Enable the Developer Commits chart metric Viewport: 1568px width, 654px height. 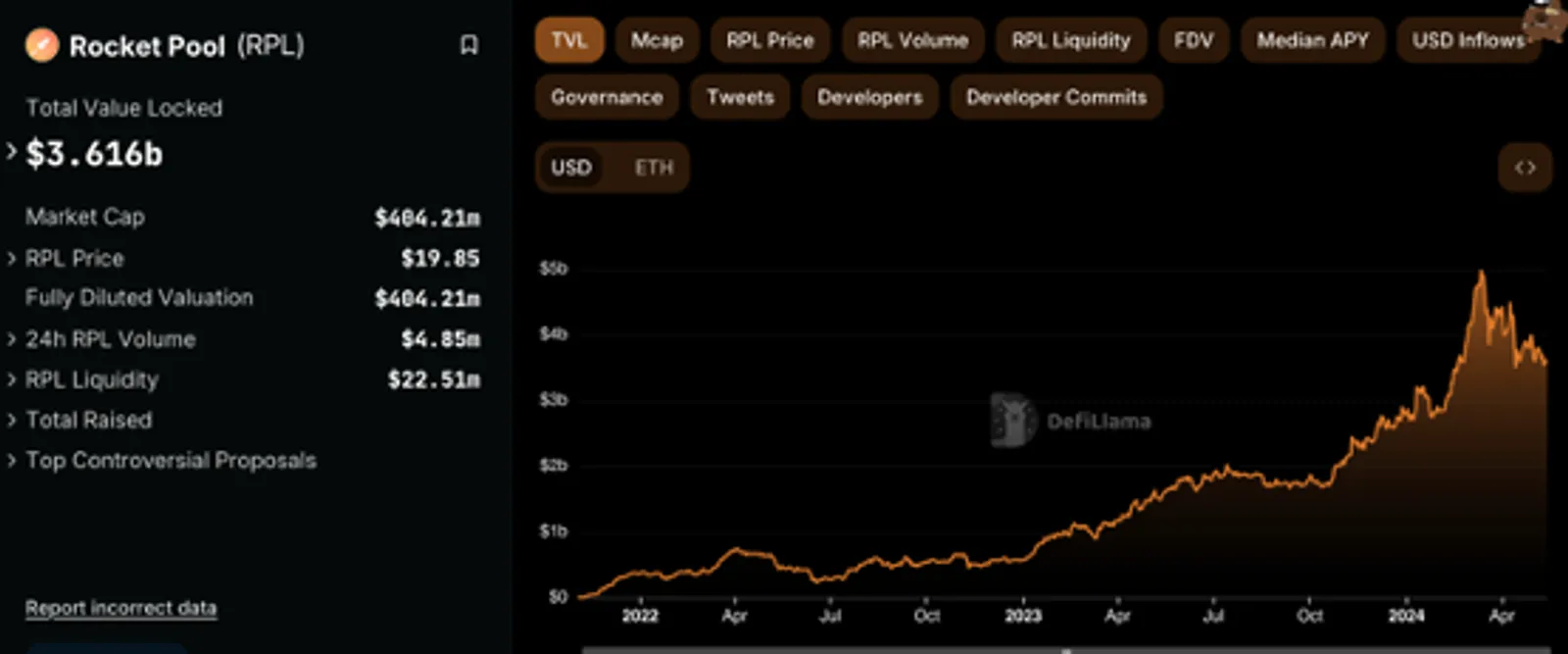(x=1056, y=97)
